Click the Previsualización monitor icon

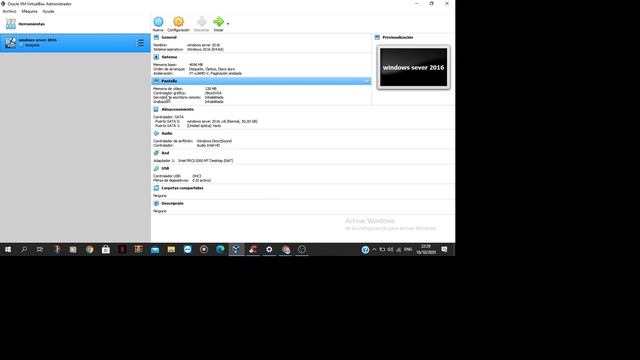(377, 37)
